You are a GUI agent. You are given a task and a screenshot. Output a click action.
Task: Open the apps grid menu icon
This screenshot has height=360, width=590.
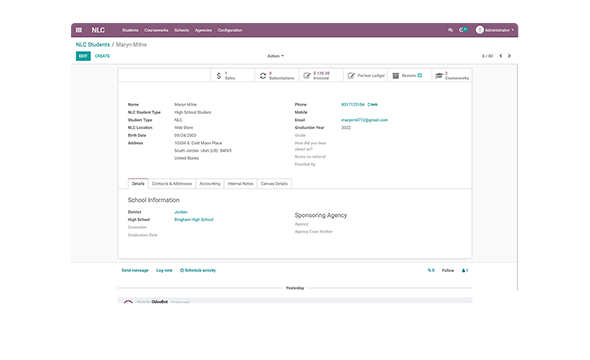79,30
